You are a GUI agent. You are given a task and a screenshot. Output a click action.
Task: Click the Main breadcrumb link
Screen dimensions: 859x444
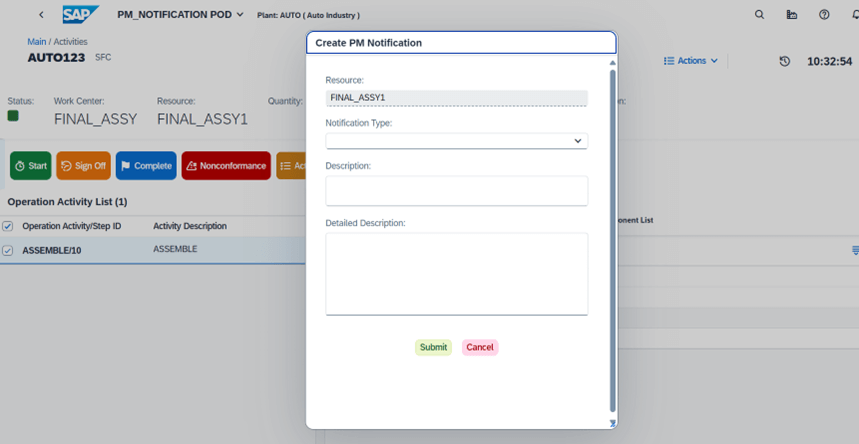click(x=37, y=42)
